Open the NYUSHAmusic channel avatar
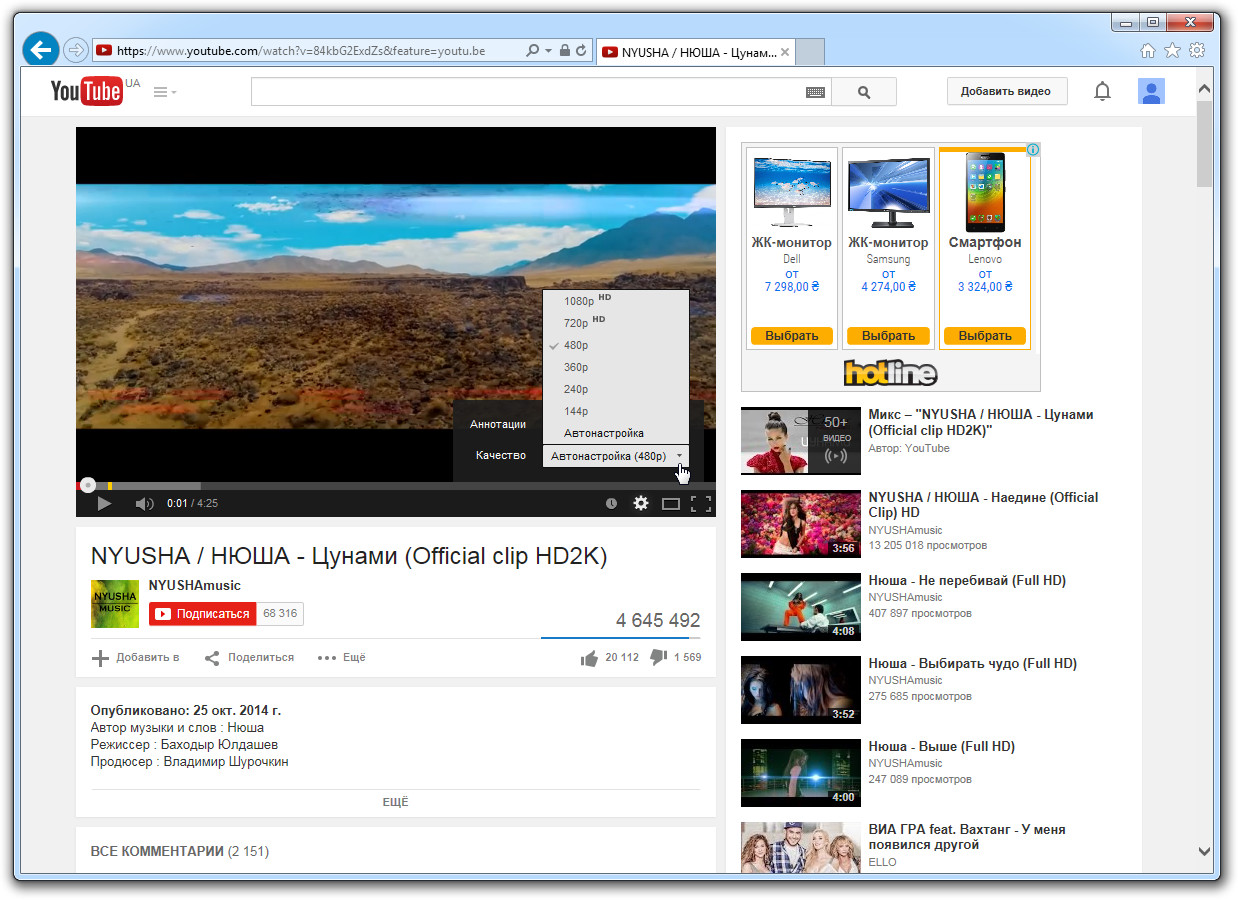This screenshot has height=900, width=1238. coord(115,603)
